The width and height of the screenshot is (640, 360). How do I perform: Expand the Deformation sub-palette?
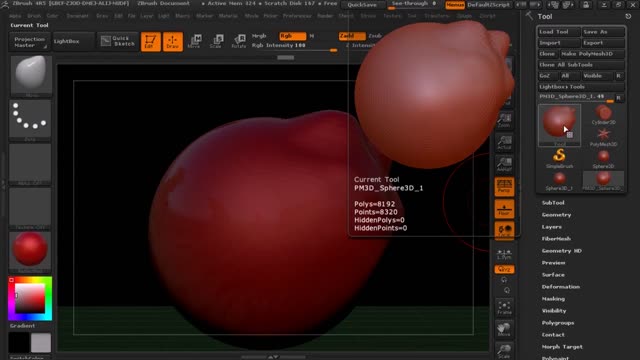click(x=561, y=287)
